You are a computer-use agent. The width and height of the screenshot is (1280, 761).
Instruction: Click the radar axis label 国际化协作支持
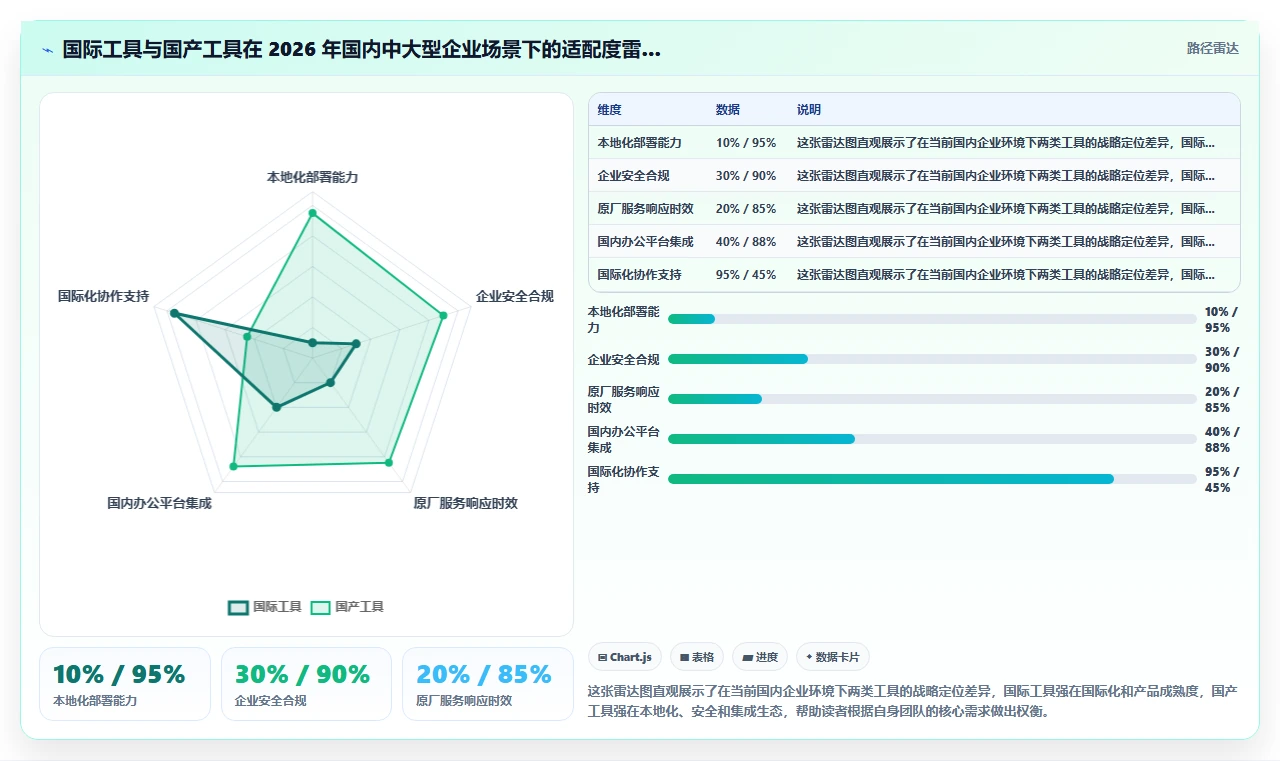tap(103, 296)
